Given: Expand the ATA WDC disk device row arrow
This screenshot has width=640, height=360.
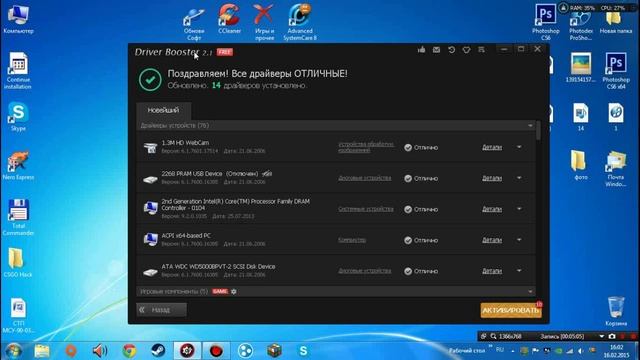Looking at the screenshot, I should tap(519, 271).
